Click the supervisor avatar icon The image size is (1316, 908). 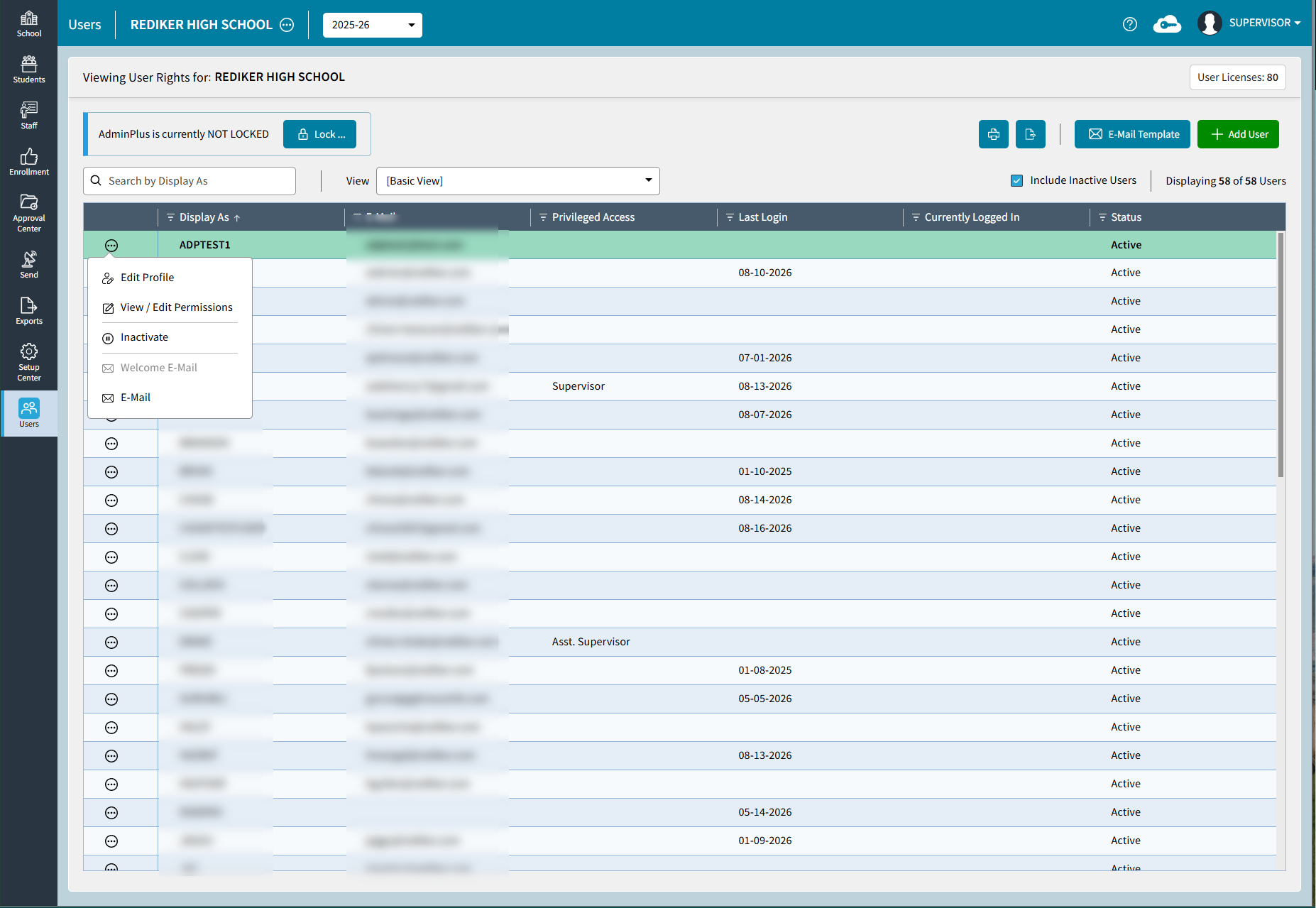[1210, 23]
